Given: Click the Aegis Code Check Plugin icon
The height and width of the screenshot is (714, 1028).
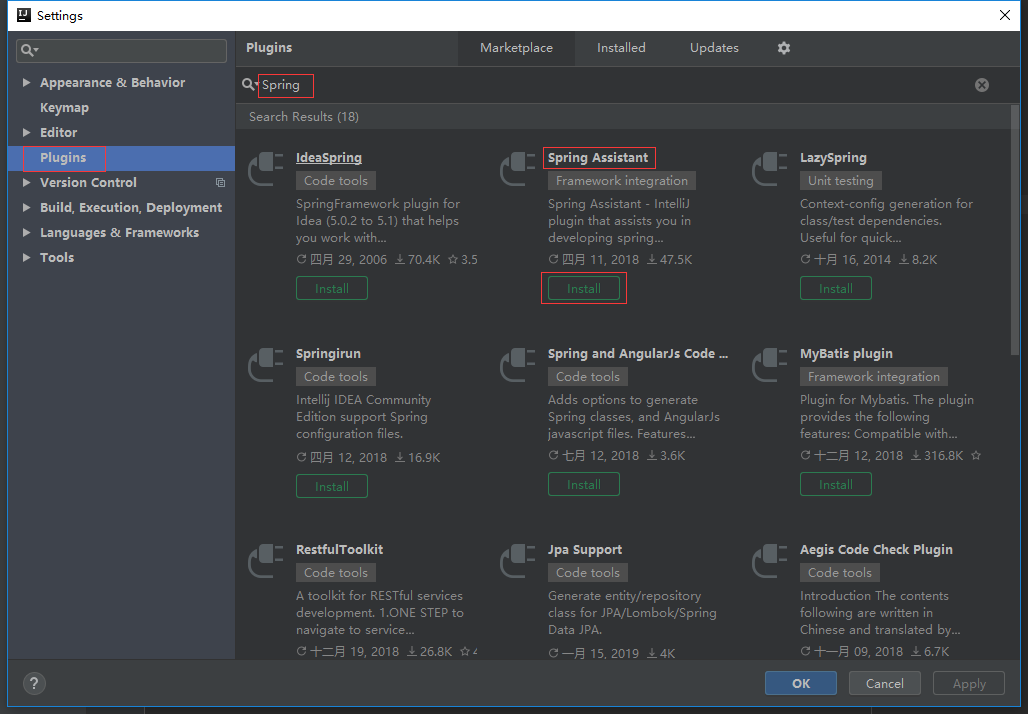Looking at the screenshot, I should point(770,560).
